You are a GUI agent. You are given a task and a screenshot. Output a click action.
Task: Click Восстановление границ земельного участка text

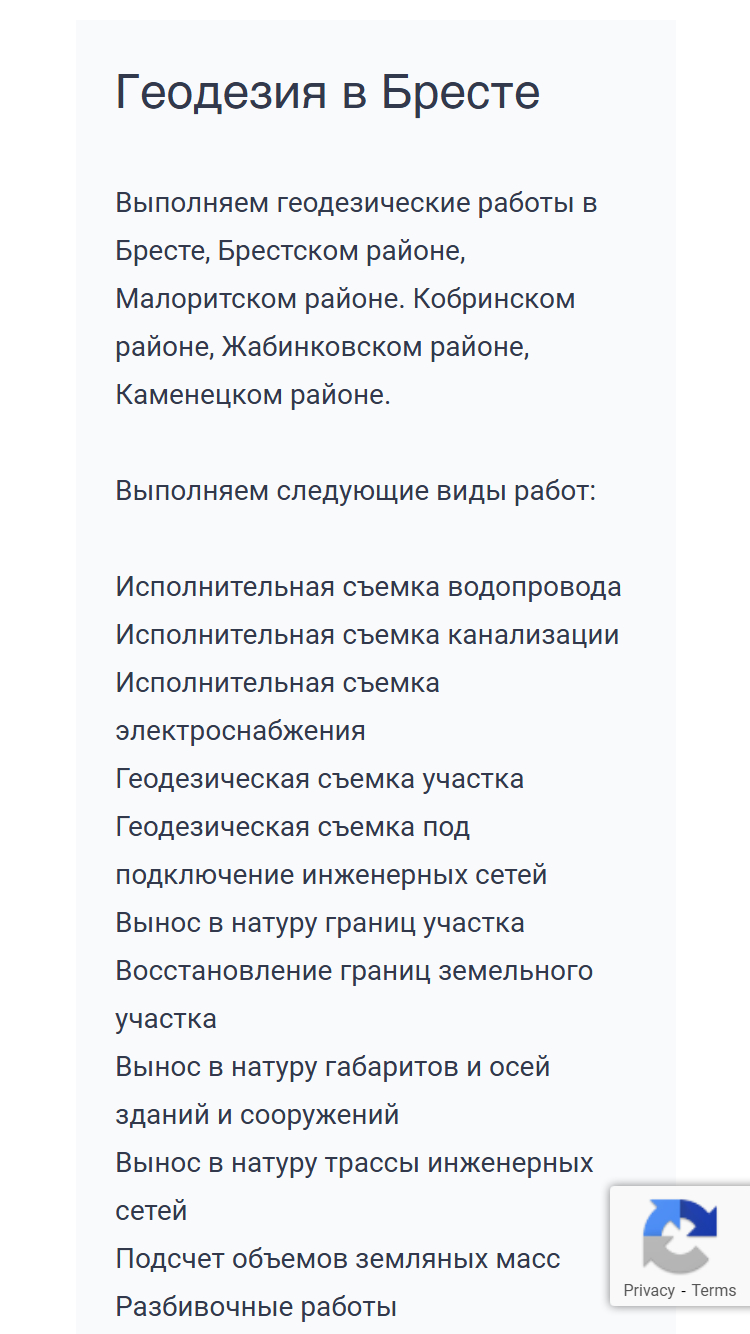(x=354, y=995)
